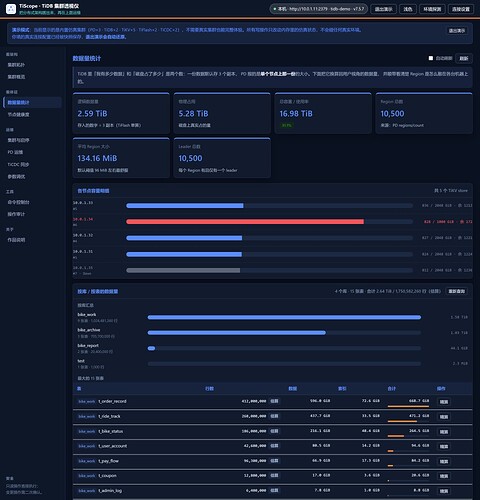Viewport: 480px width, 500px height.
Task: Click the action button in the t_pay_flow row
Action: (x=444, y=461)
